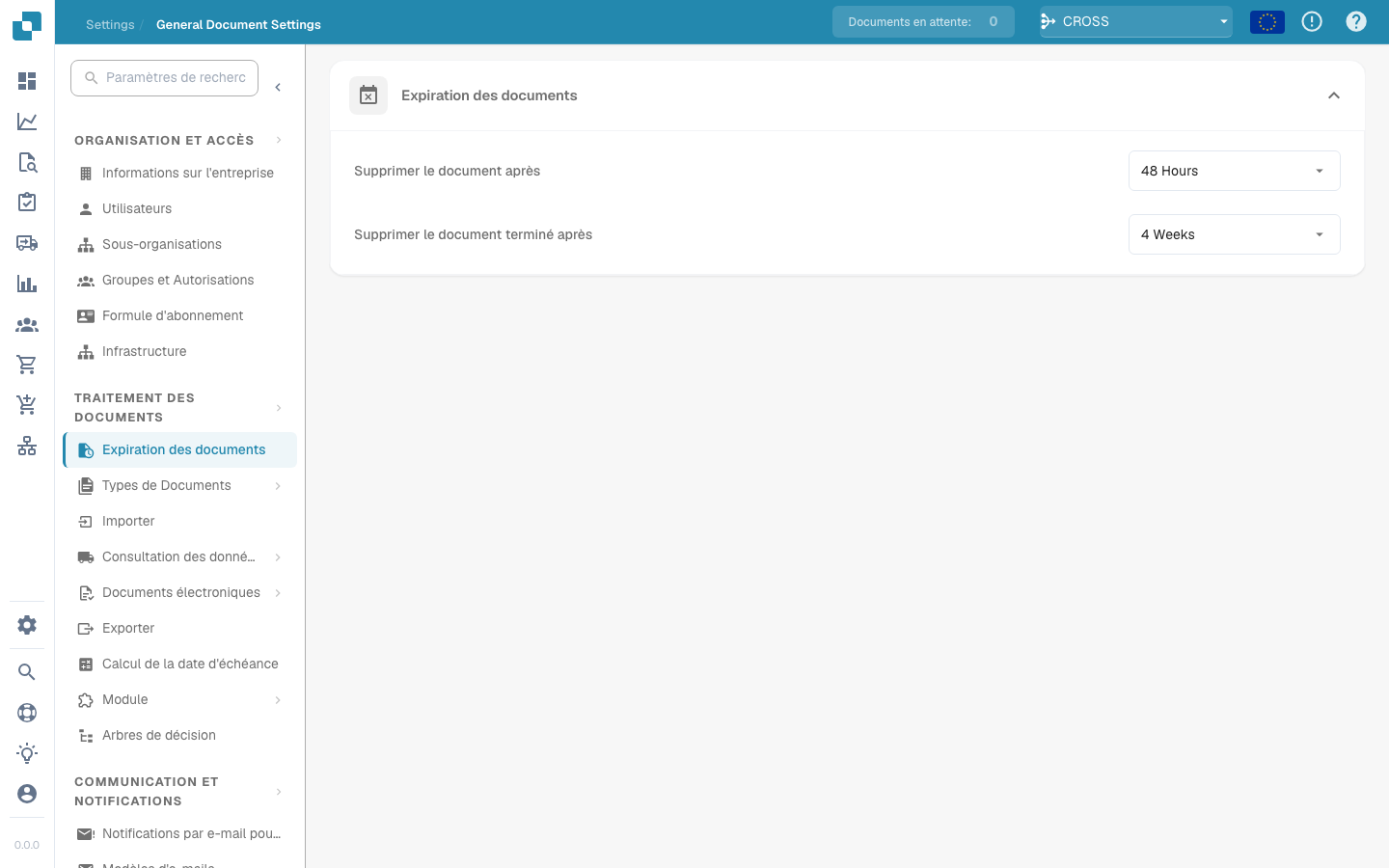Open the clipboard checklist icon
The width and height of the screenshot is (1389, 868).
tap(27, 203)
